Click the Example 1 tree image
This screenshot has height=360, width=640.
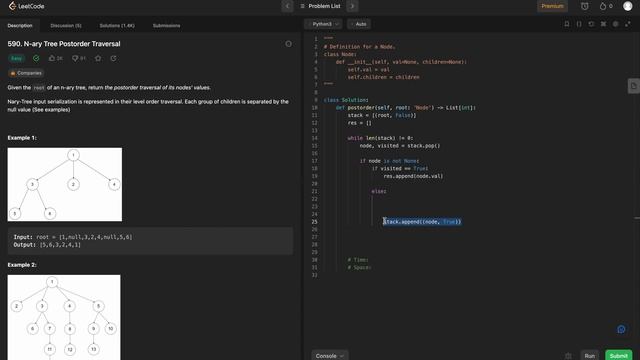coord(64,184)
